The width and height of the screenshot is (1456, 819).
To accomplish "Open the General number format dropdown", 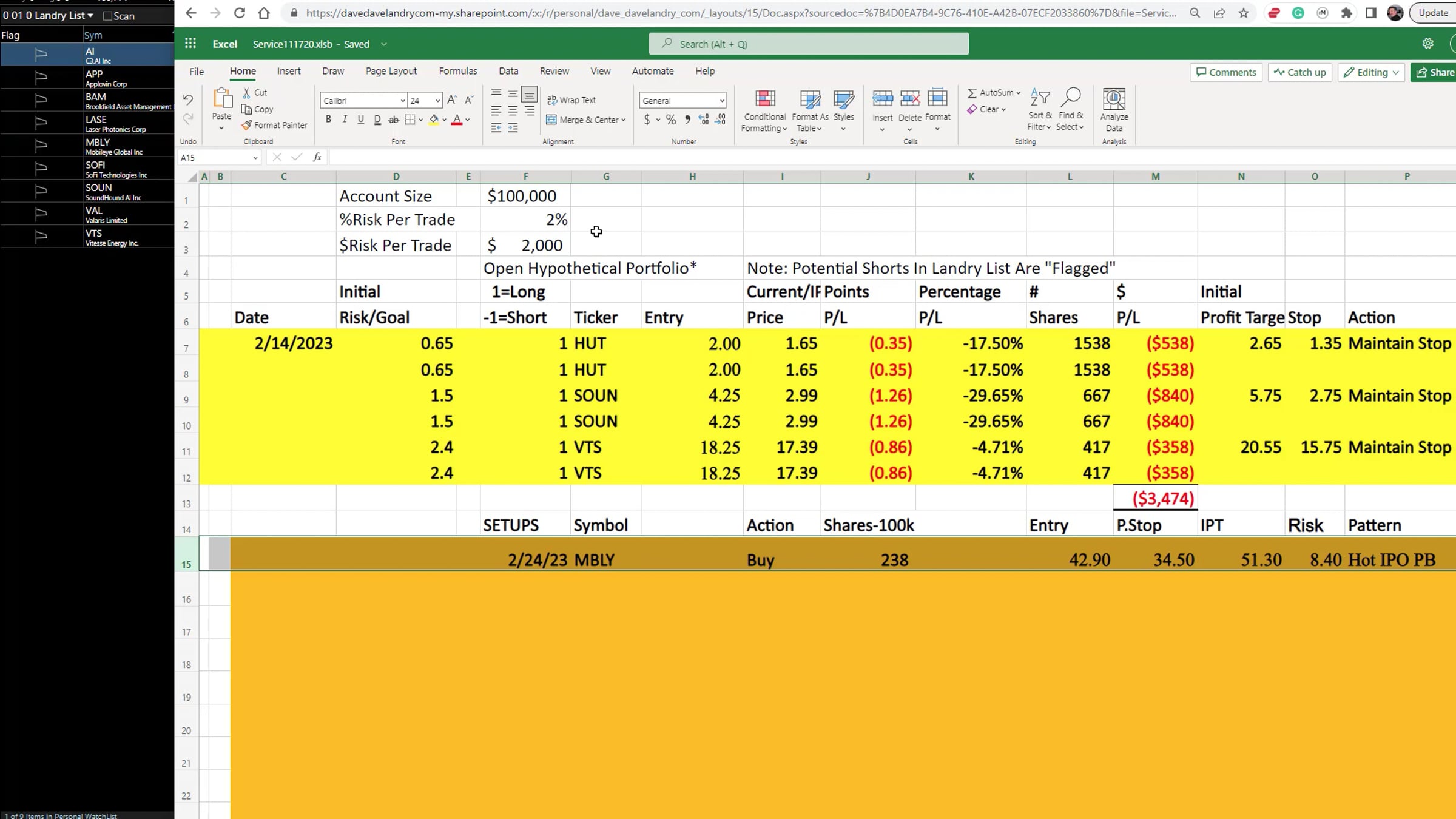I will (x=722, y=101).
